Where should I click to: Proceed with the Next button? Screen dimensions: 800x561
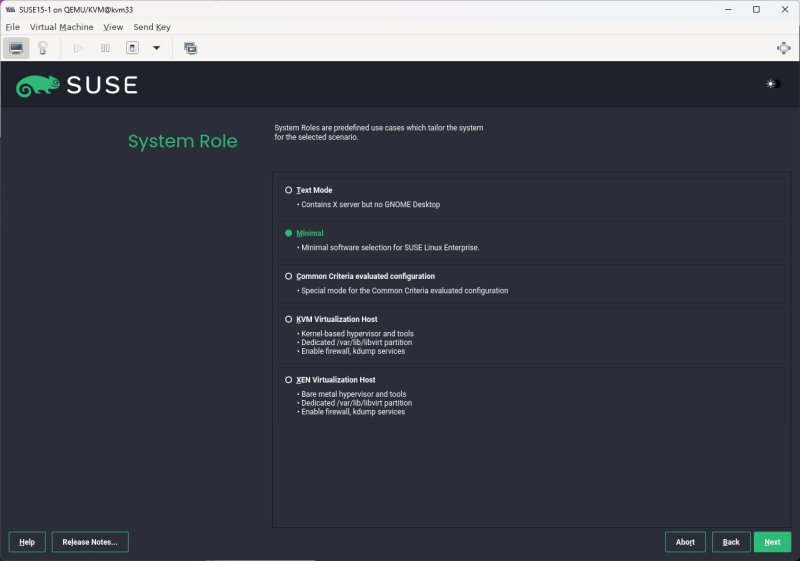[x=772, y=542]
